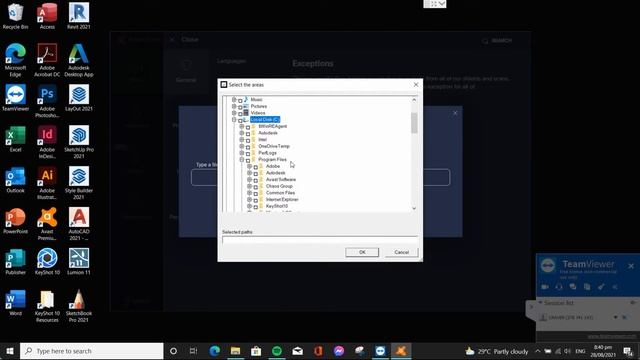Tick the Autodesk checkbox under Local Disk
Image resolution: width=640 pixels, height=360 pixels.
click(248, 133)
